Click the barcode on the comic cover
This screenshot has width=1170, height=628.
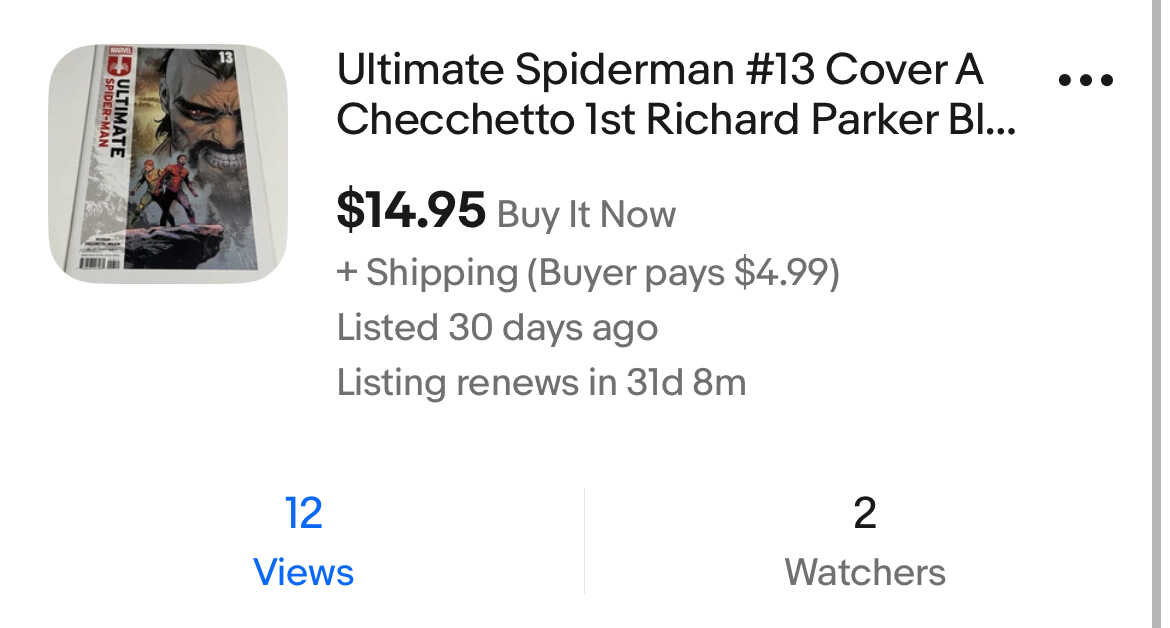click(98, 262)
